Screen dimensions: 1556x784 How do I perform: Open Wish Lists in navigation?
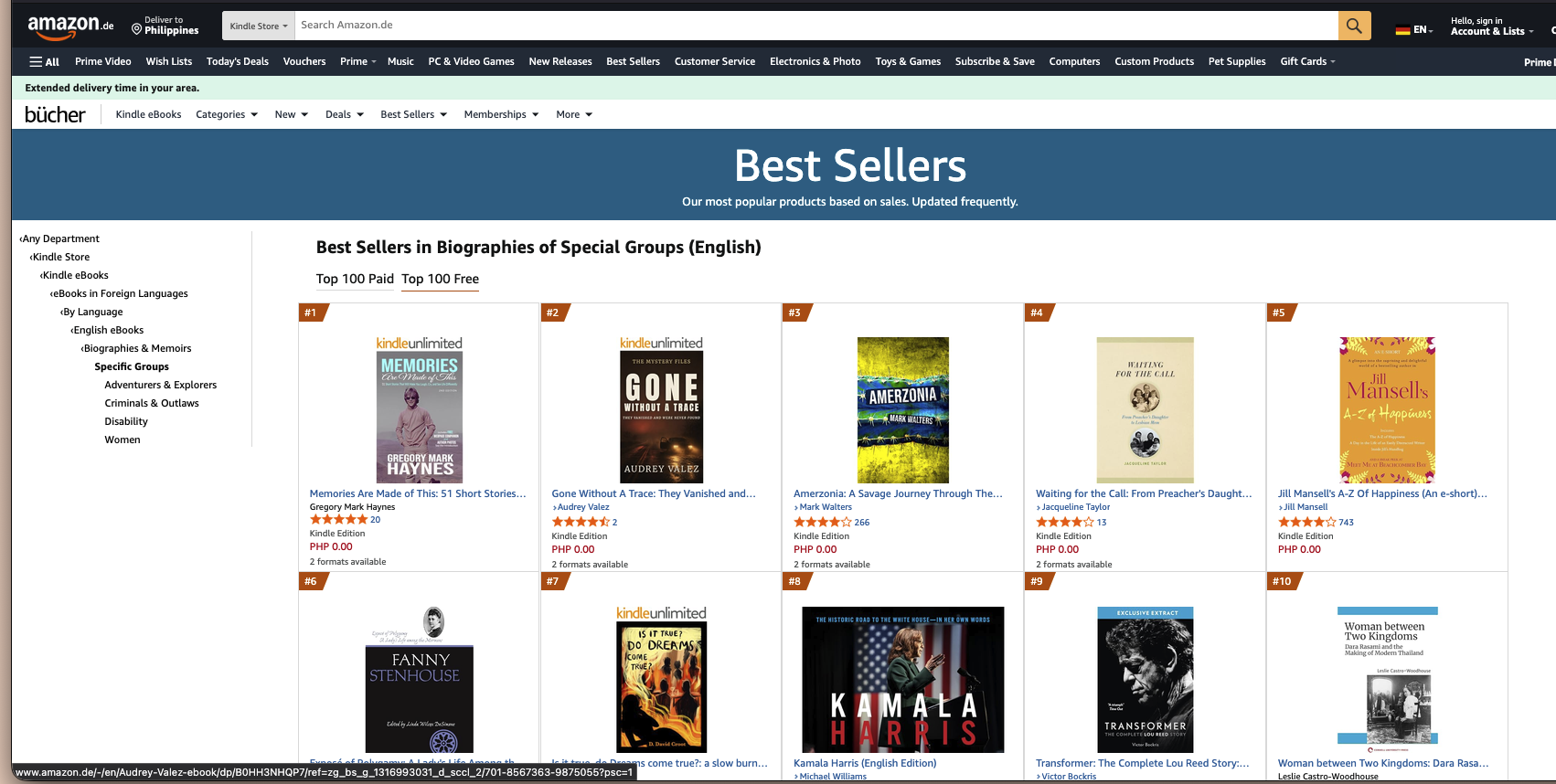click(x=169, y=61)
